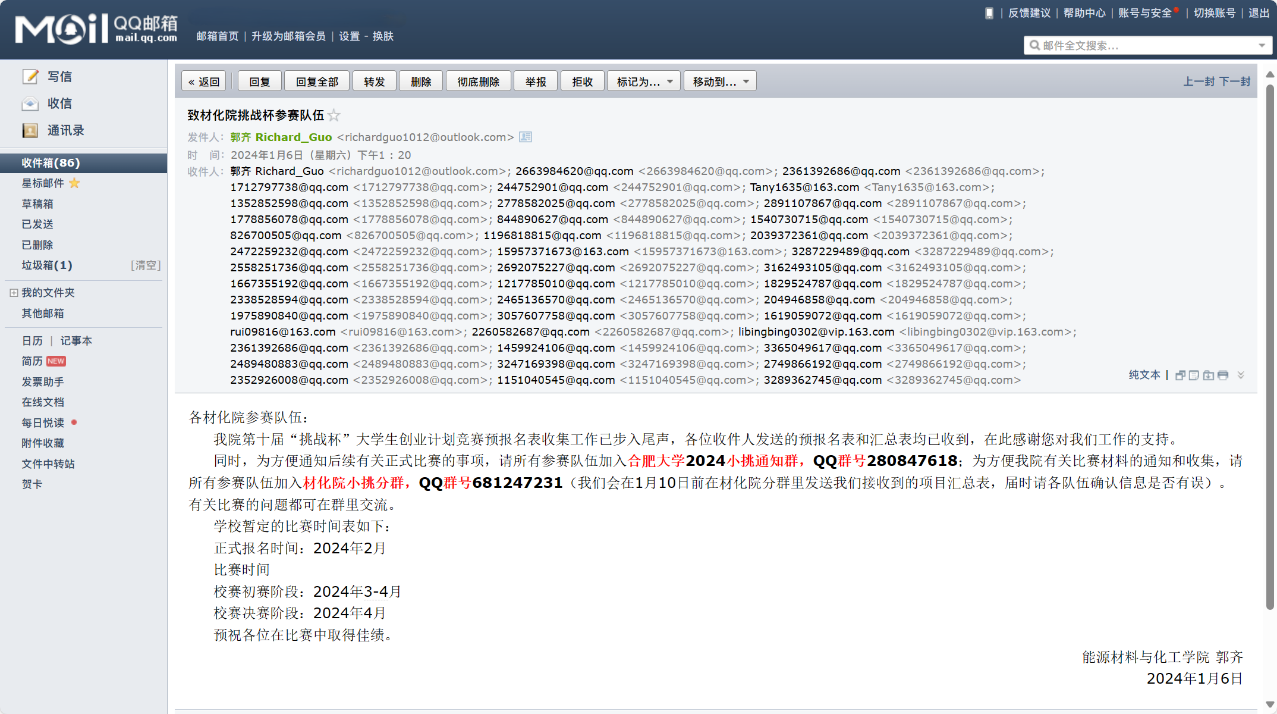Click the 收信 receive mail icon
This screenshot has width=1277, height=714.
coord(30,103)
